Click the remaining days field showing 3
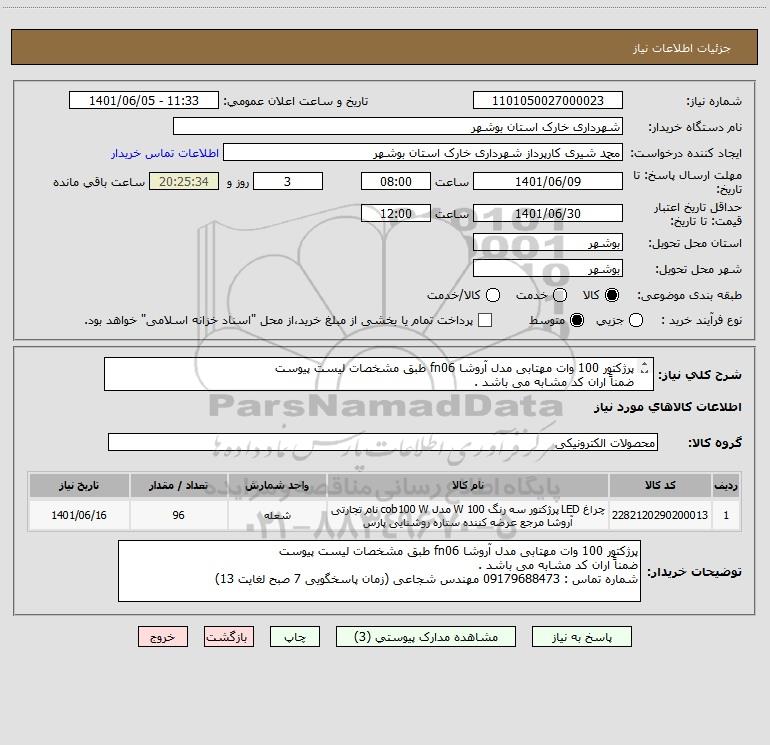Screen dimensions: 770x745 click(x=288, y=181)
